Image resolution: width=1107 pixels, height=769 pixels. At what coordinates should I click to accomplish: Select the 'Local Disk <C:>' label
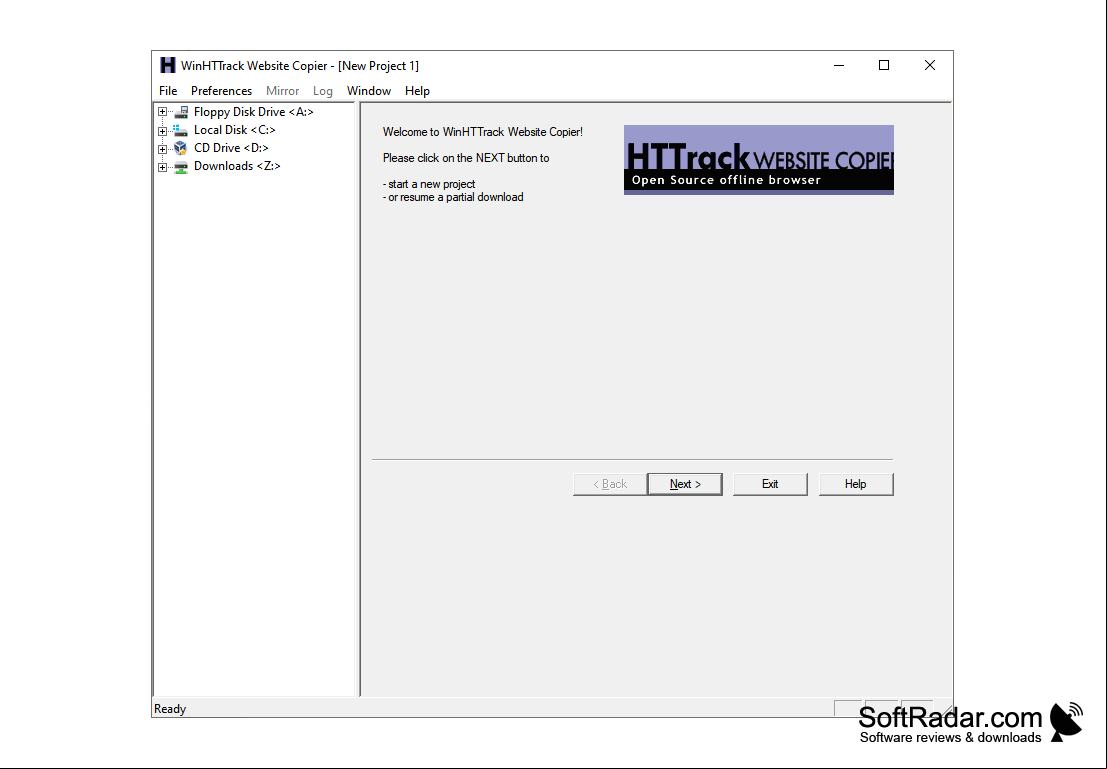pyautogui.click(x=234, y=130)
